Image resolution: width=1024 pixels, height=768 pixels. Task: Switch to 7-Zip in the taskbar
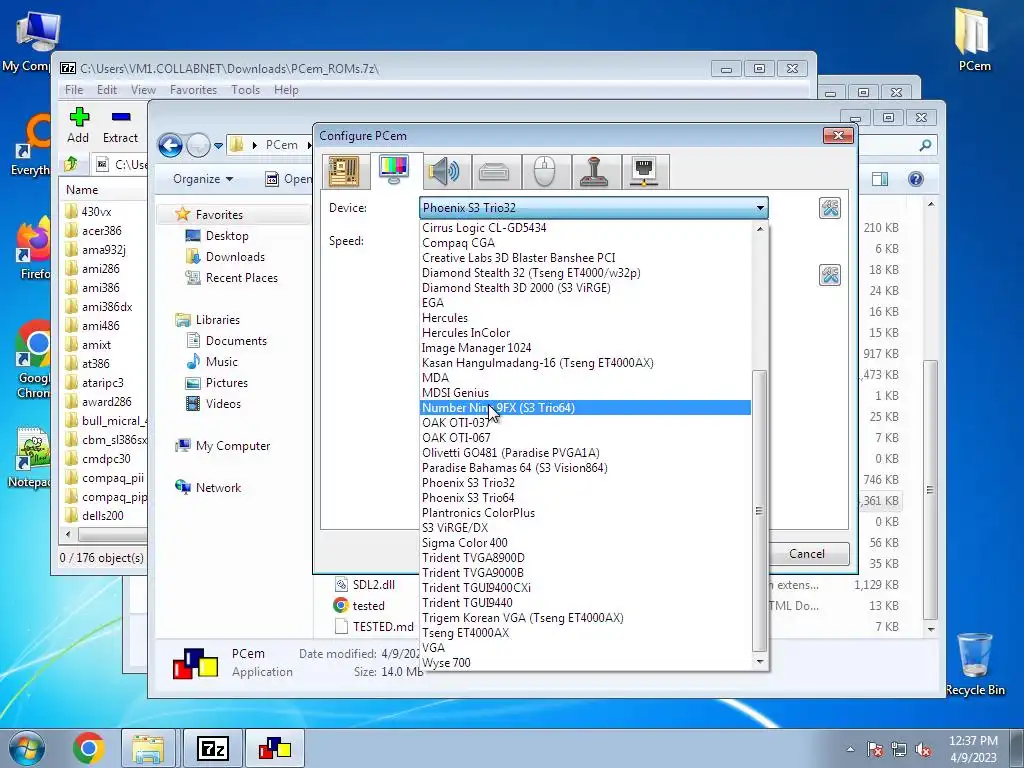click(212, 748)
